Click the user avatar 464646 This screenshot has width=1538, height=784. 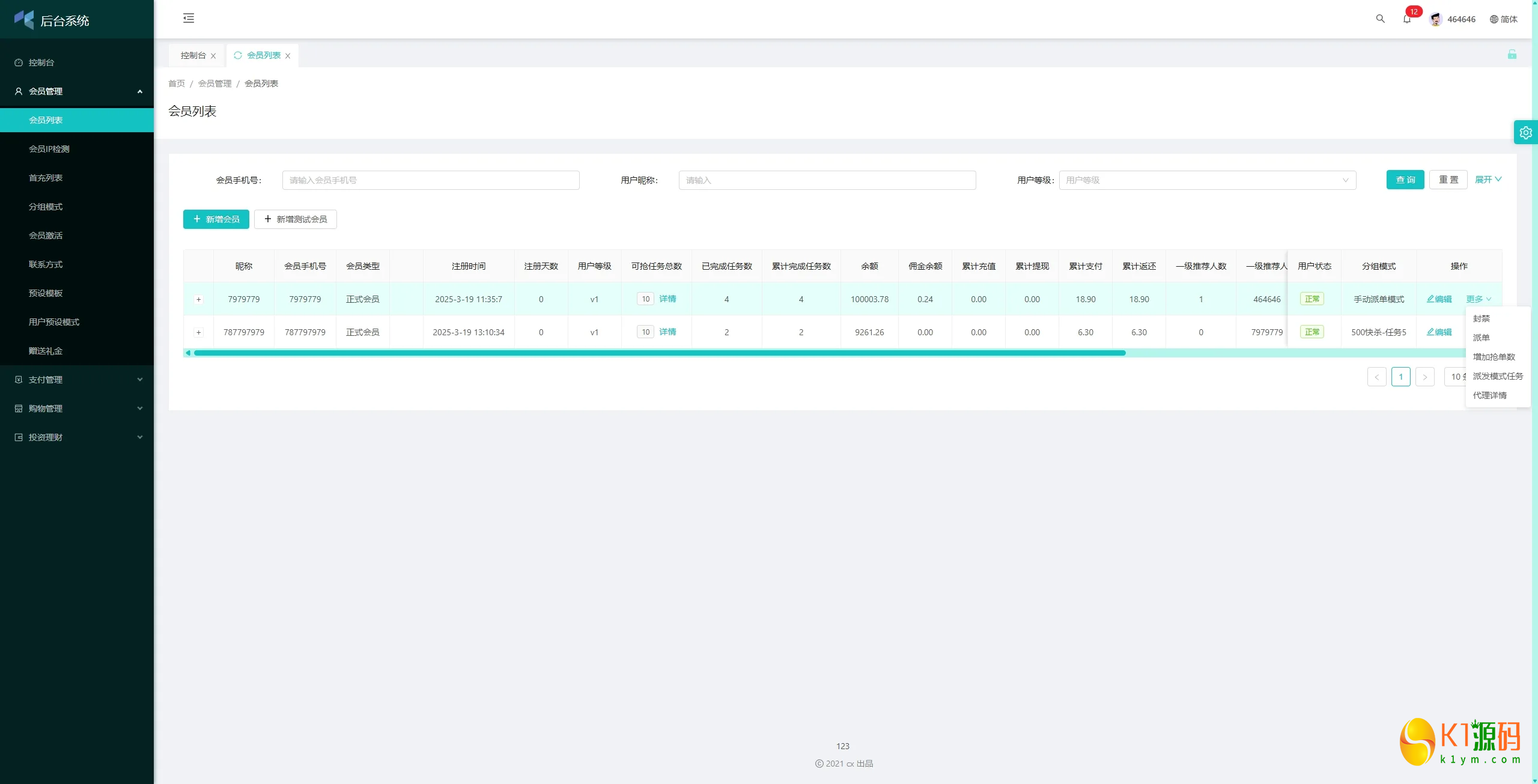1436,19
